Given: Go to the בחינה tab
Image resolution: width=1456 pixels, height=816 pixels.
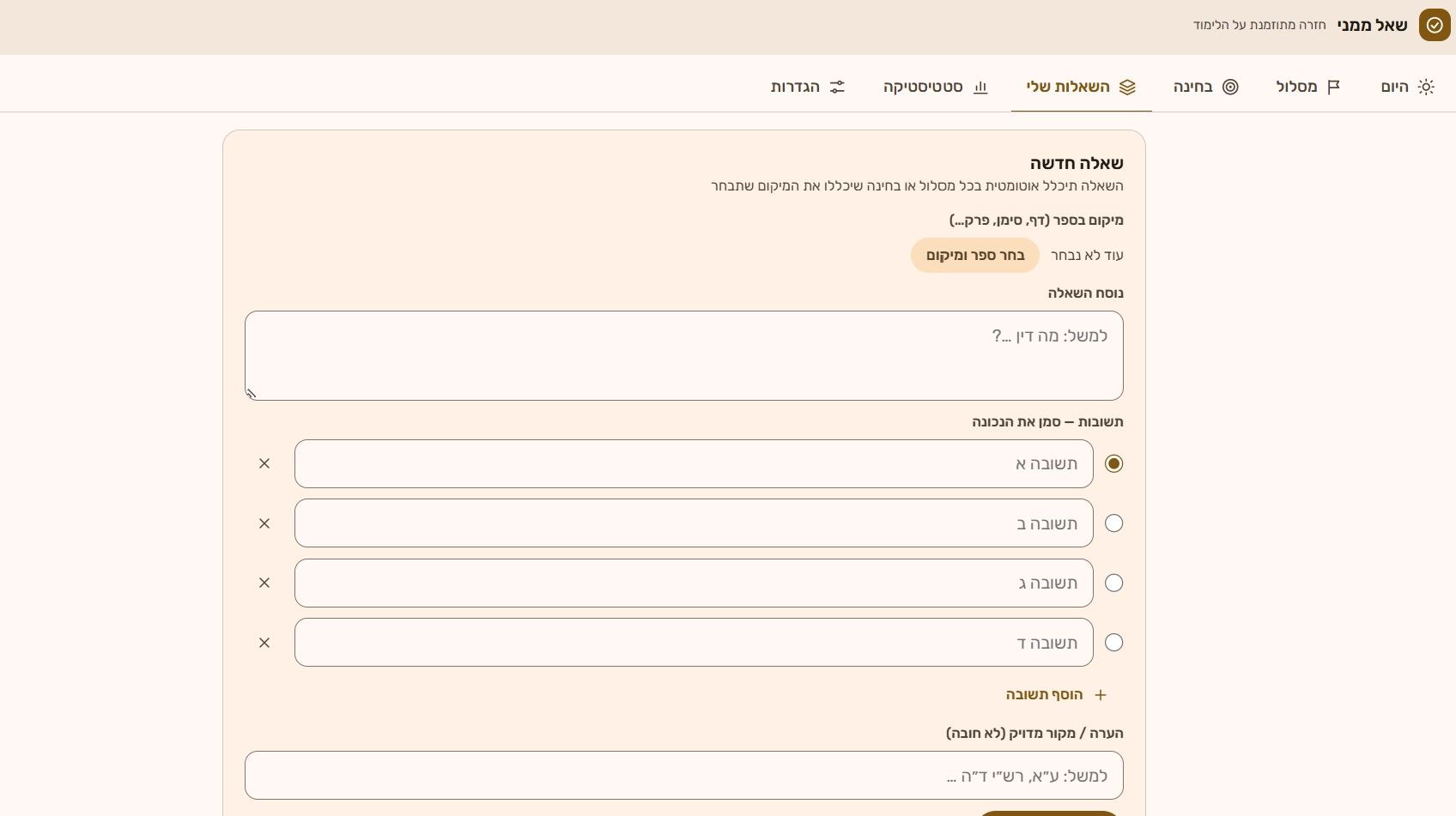Looking at the screenshot, I should 1206,87.
